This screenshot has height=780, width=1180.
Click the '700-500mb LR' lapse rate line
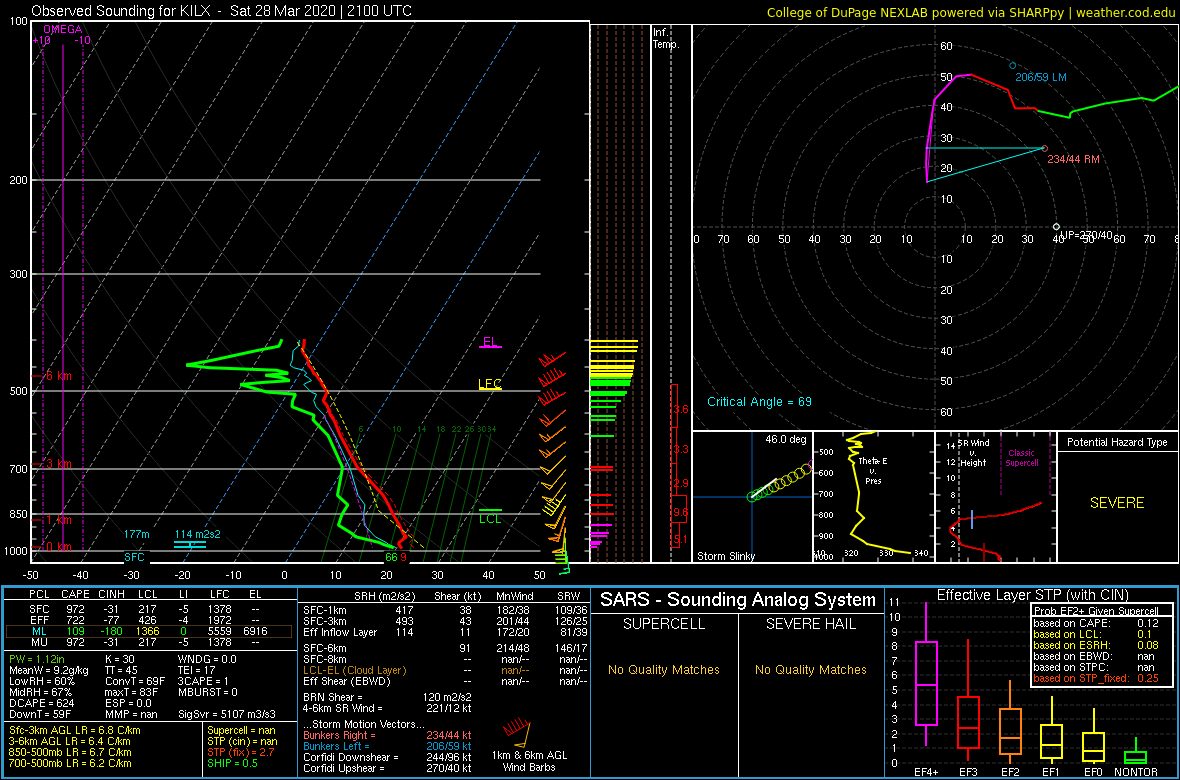tap(70, 764)
